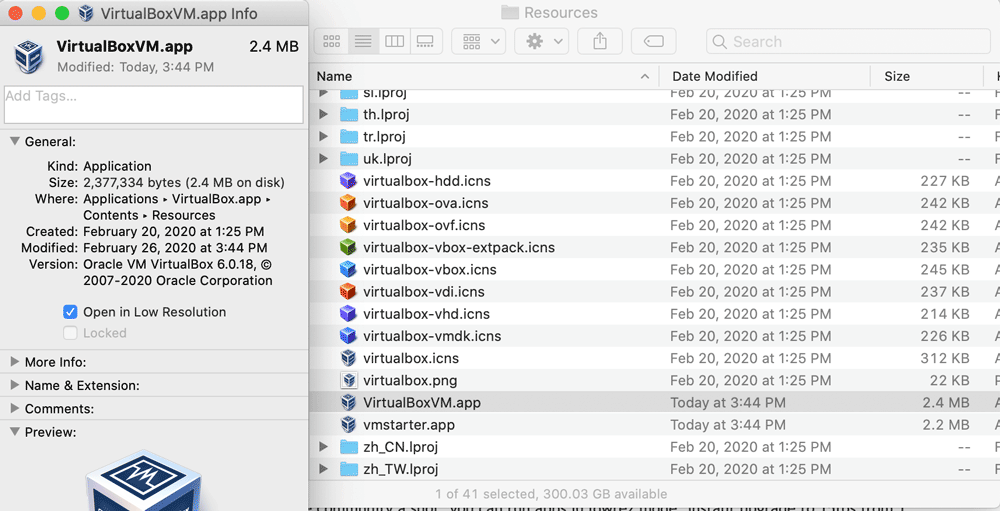The width and height of the screenshot is (1000, 511).
Task: Switch Finder to icon view
Action: pos(332,41)
